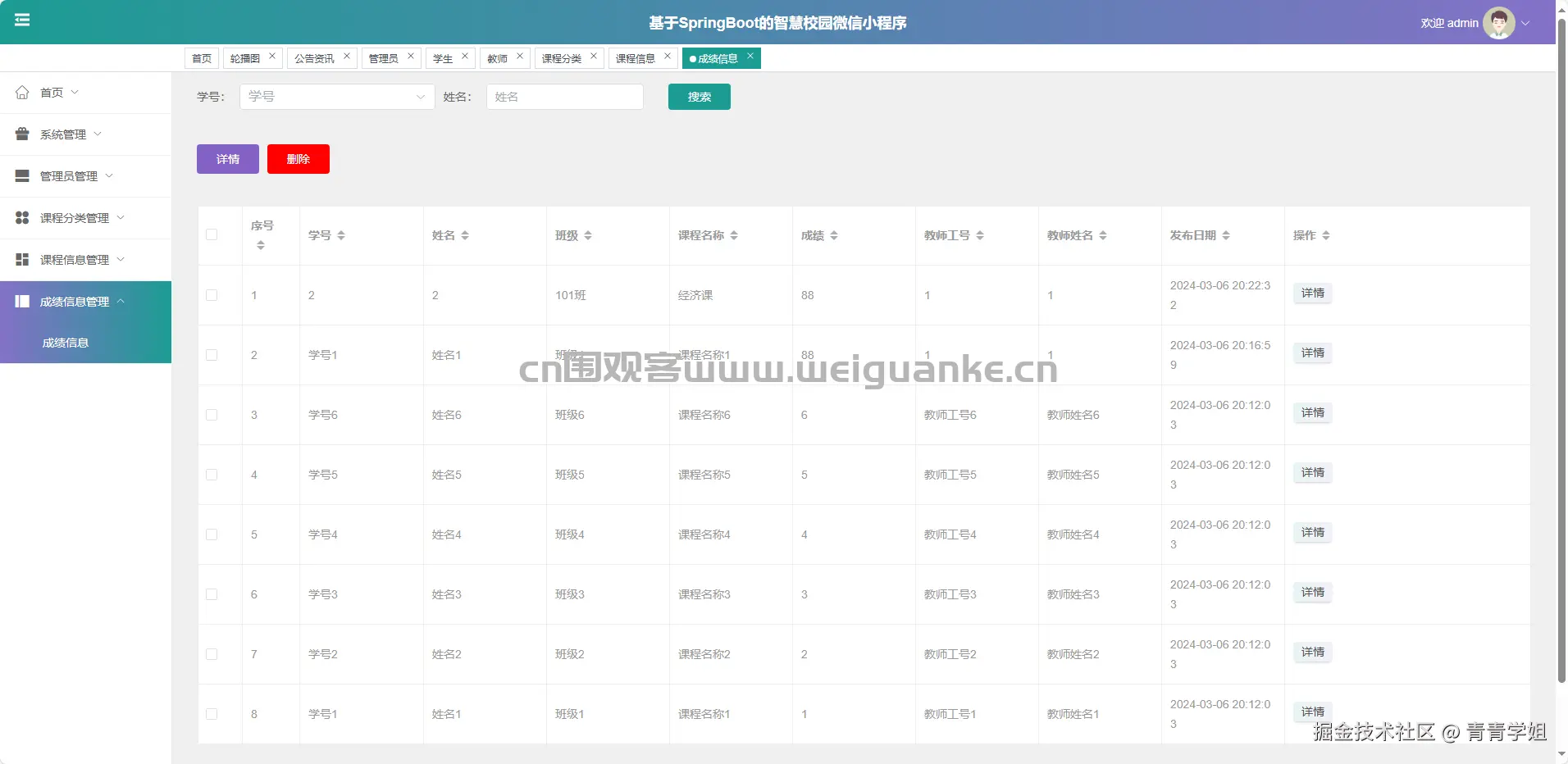This screenshot has height=764, width=1568.
Task: Open 详情 for the 学号3 row
Action: 1313,593
